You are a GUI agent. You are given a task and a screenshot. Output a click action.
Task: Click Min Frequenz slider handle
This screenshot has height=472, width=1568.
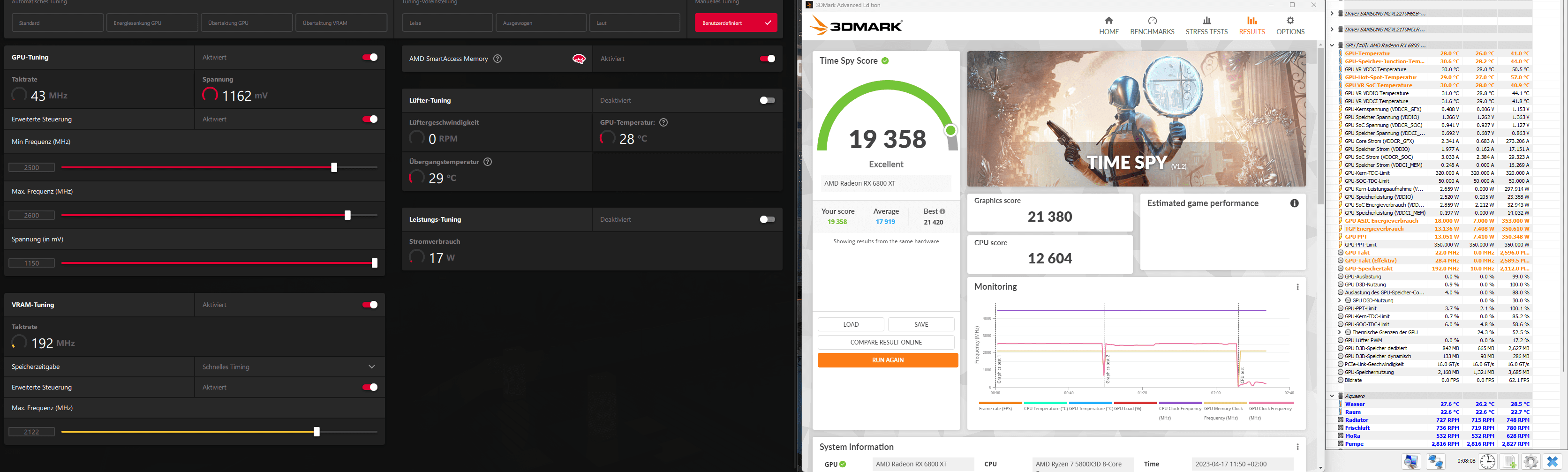point(333,167)
